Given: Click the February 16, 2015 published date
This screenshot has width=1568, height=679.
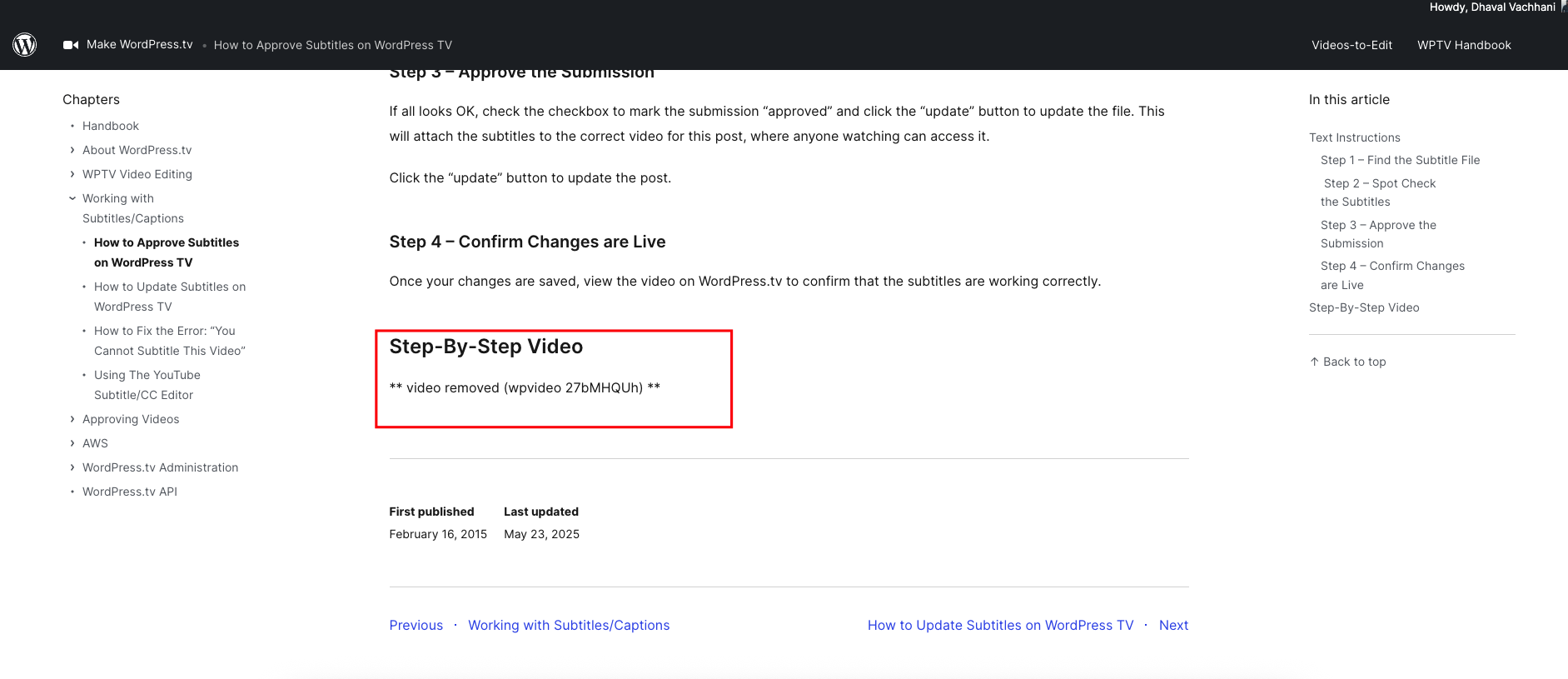Looking at the screenshot, I should click(x=438, y=534).
